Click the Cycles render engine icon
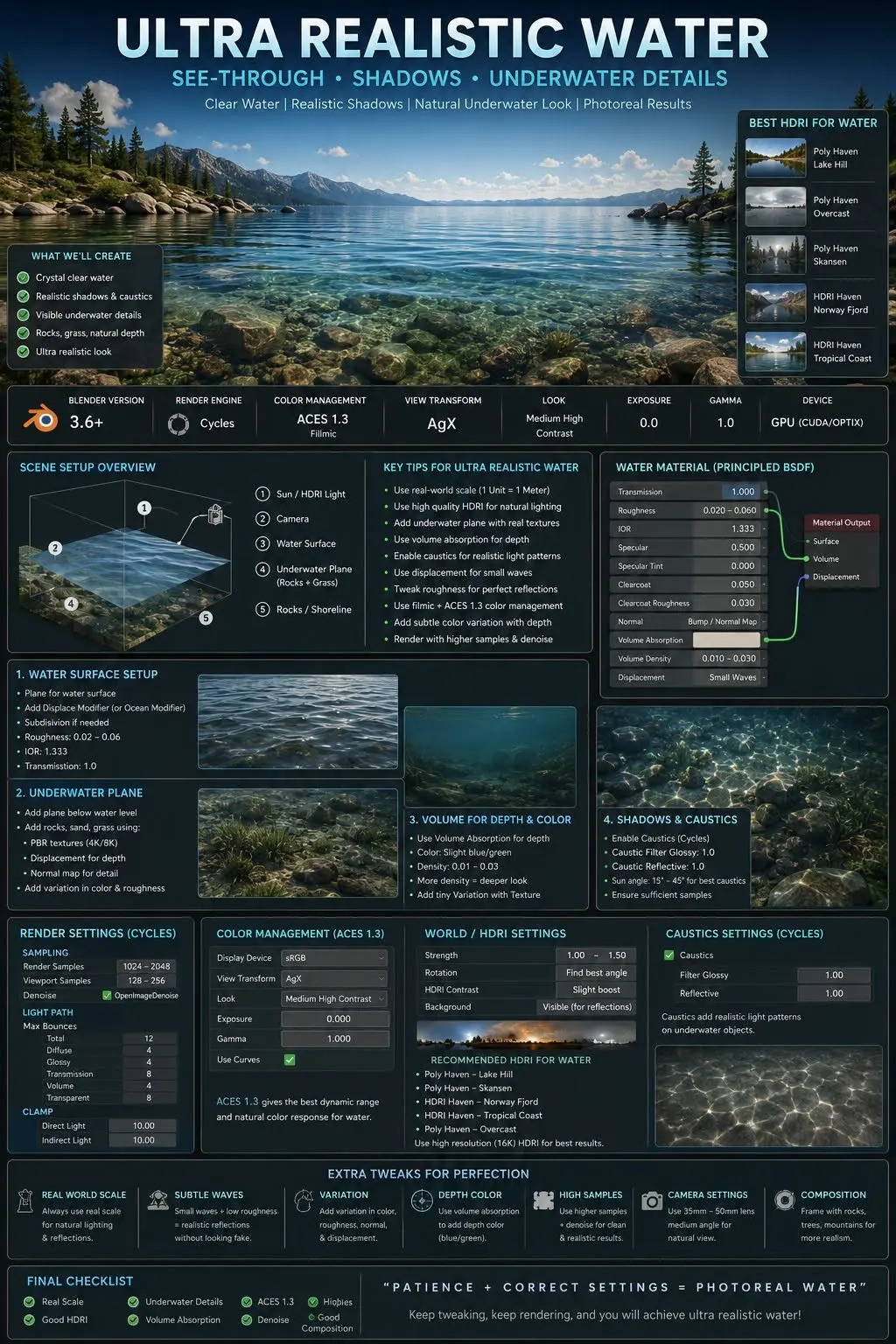The image size is (896, 1344). click(178, 424)
